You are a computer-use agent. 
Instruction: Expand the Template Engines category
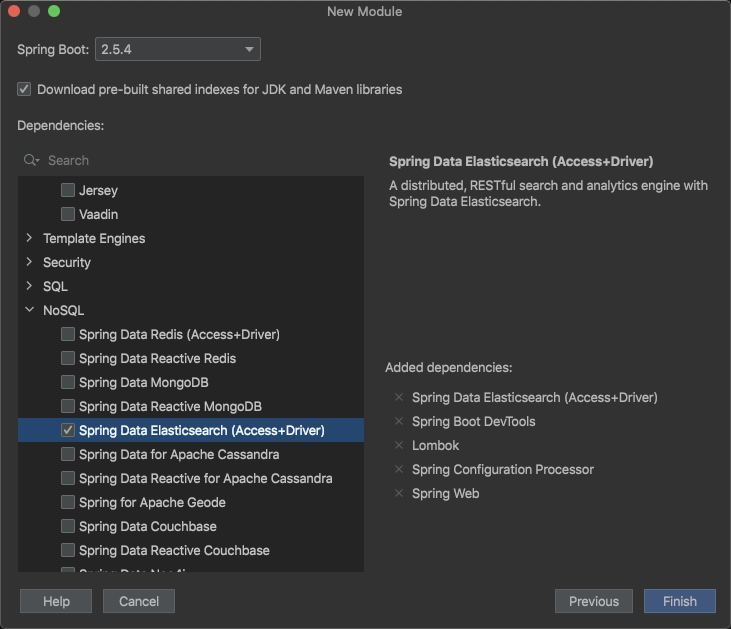pos(30,238)
